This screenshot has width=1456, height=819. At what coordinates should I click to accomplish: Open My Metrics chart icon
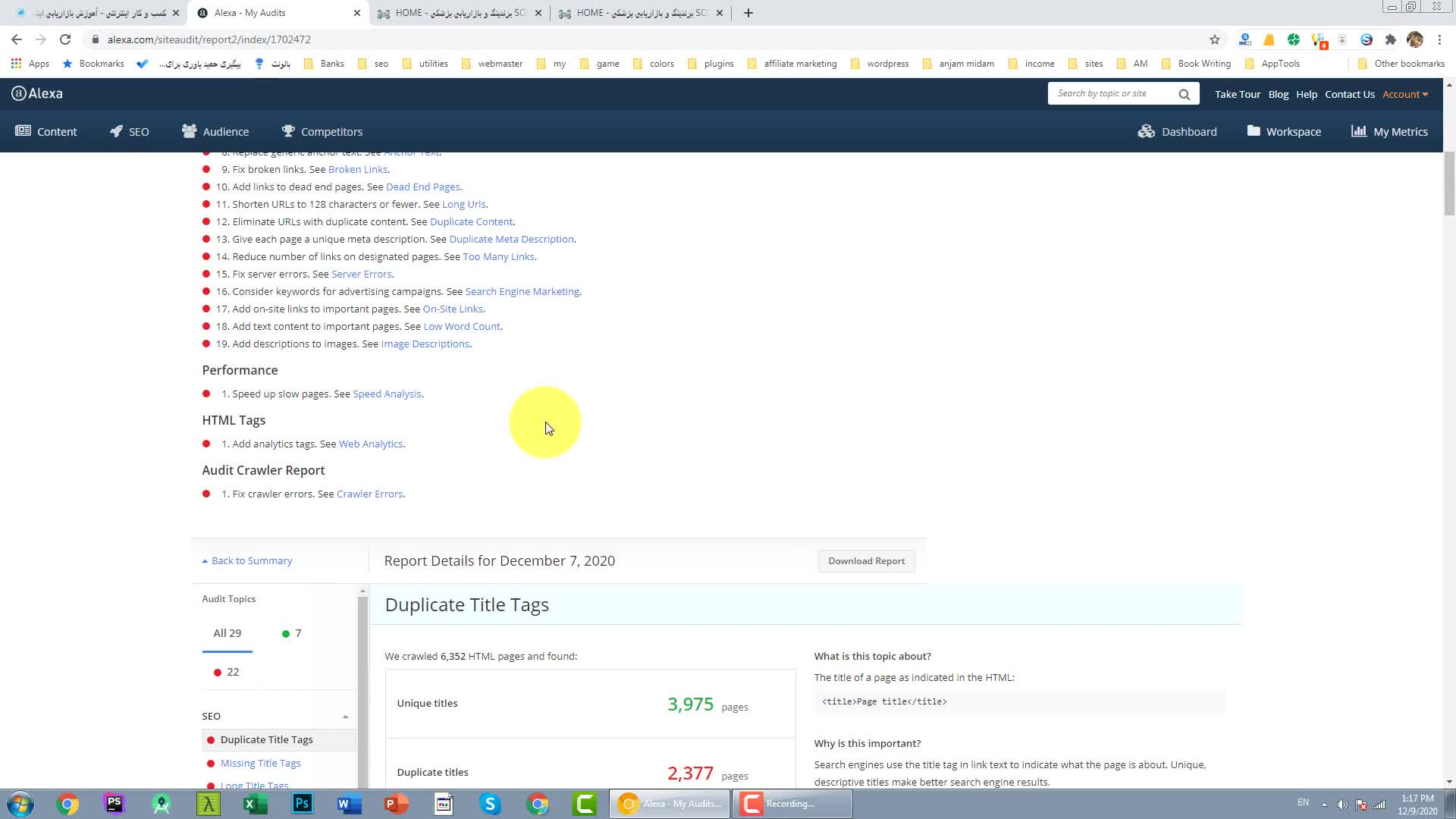(x=1358, y=131)
